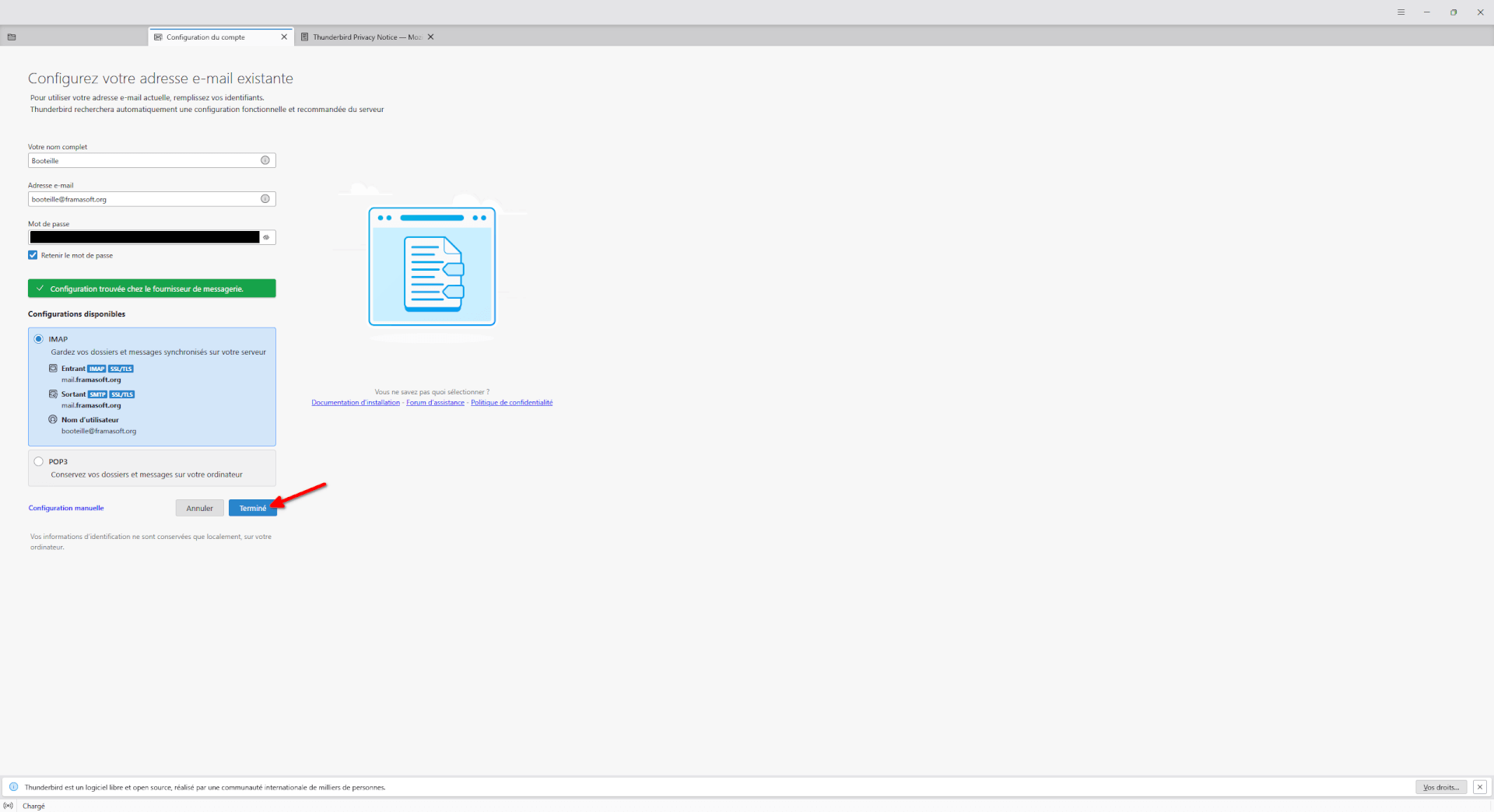Select the IMAP radio button
This screenshot has height=812, width=1494.
coord(39,339)
